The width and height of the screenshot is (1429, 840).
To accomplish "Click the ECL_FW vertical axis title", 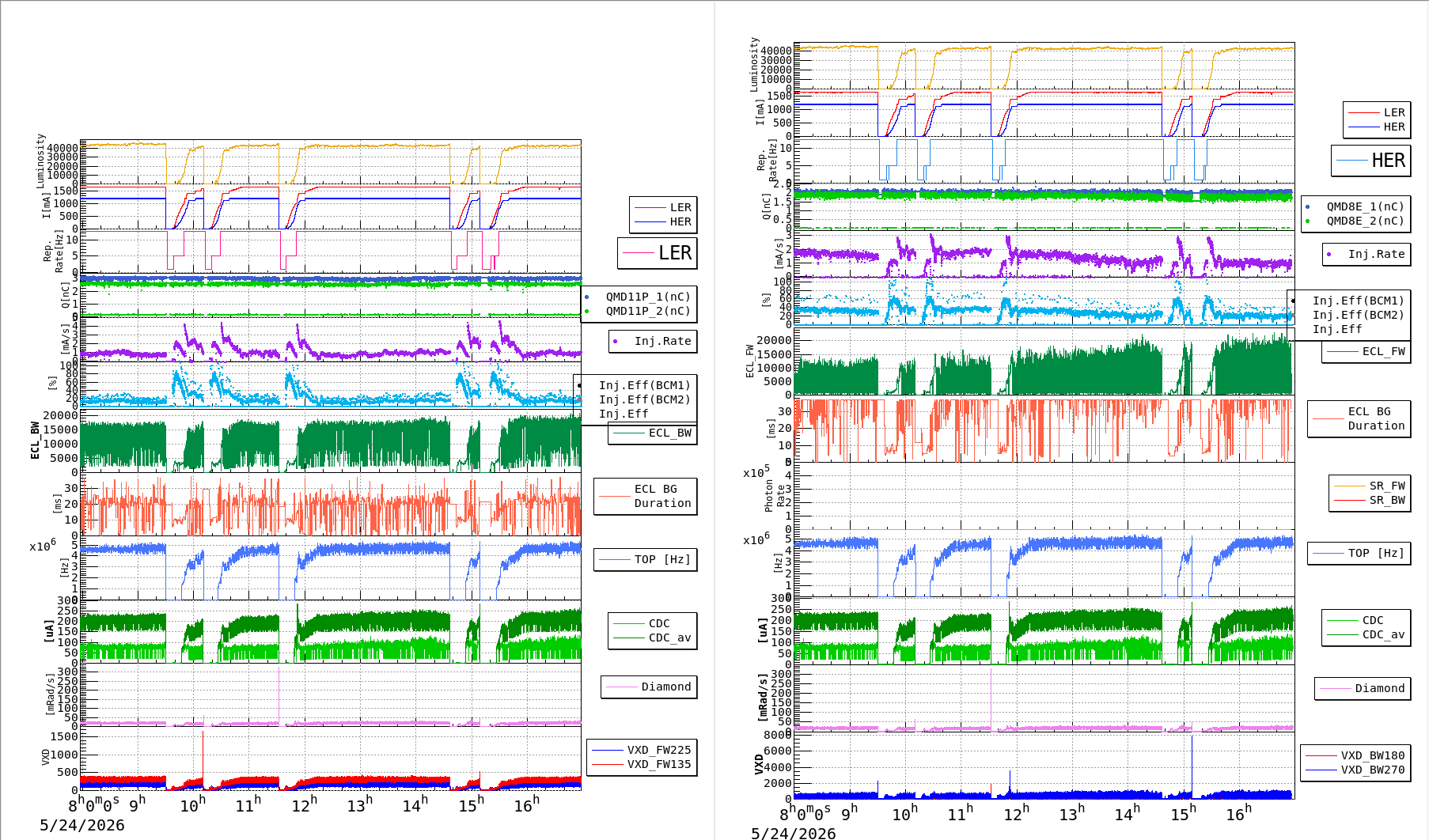I will tap(749, 361).
